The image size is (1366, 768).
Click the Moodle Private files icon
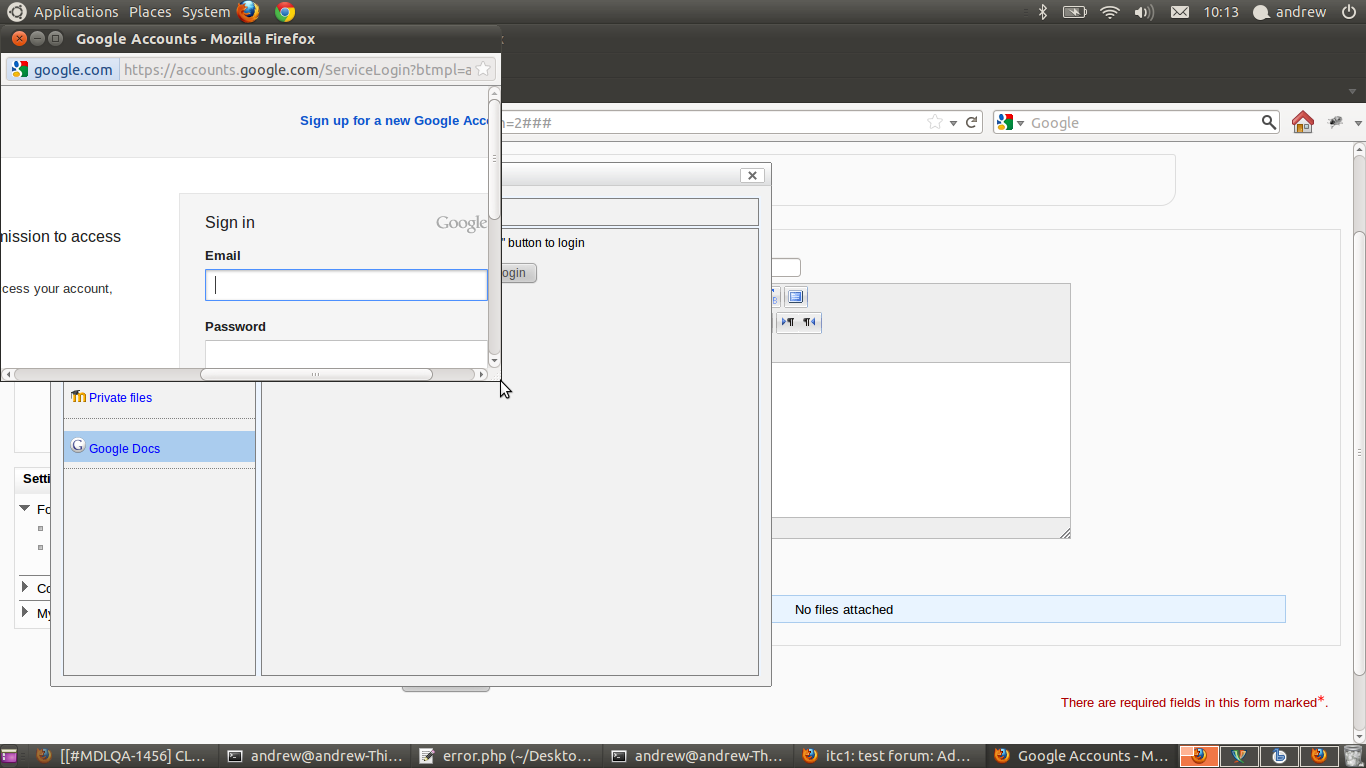[79, 396]
